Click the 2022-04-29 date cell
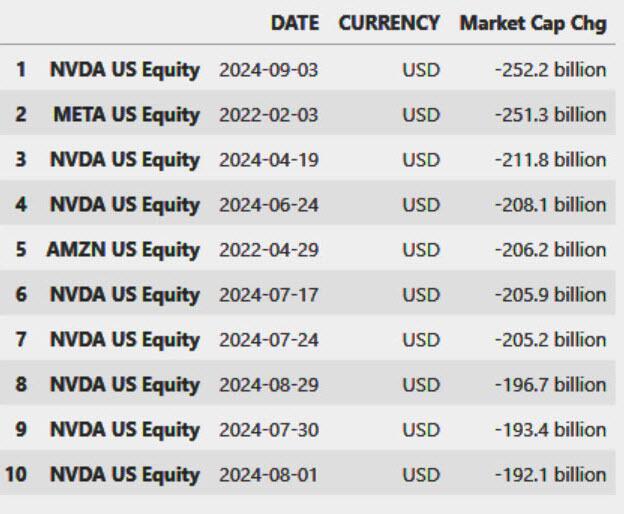Viewport: 624px width, 514px height. (268, 250)
